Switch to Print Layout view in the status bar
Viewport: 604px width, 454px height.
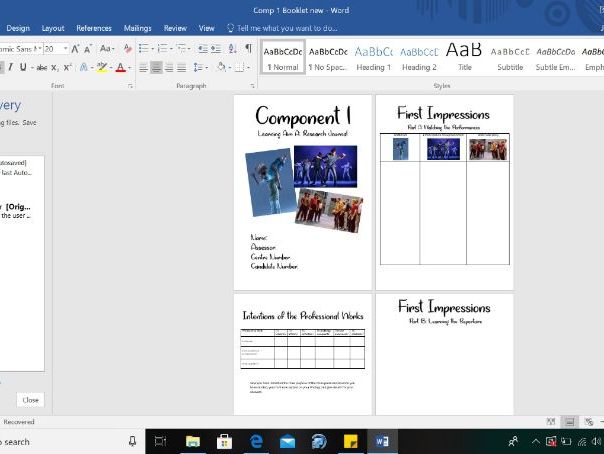tap(569, 422)
